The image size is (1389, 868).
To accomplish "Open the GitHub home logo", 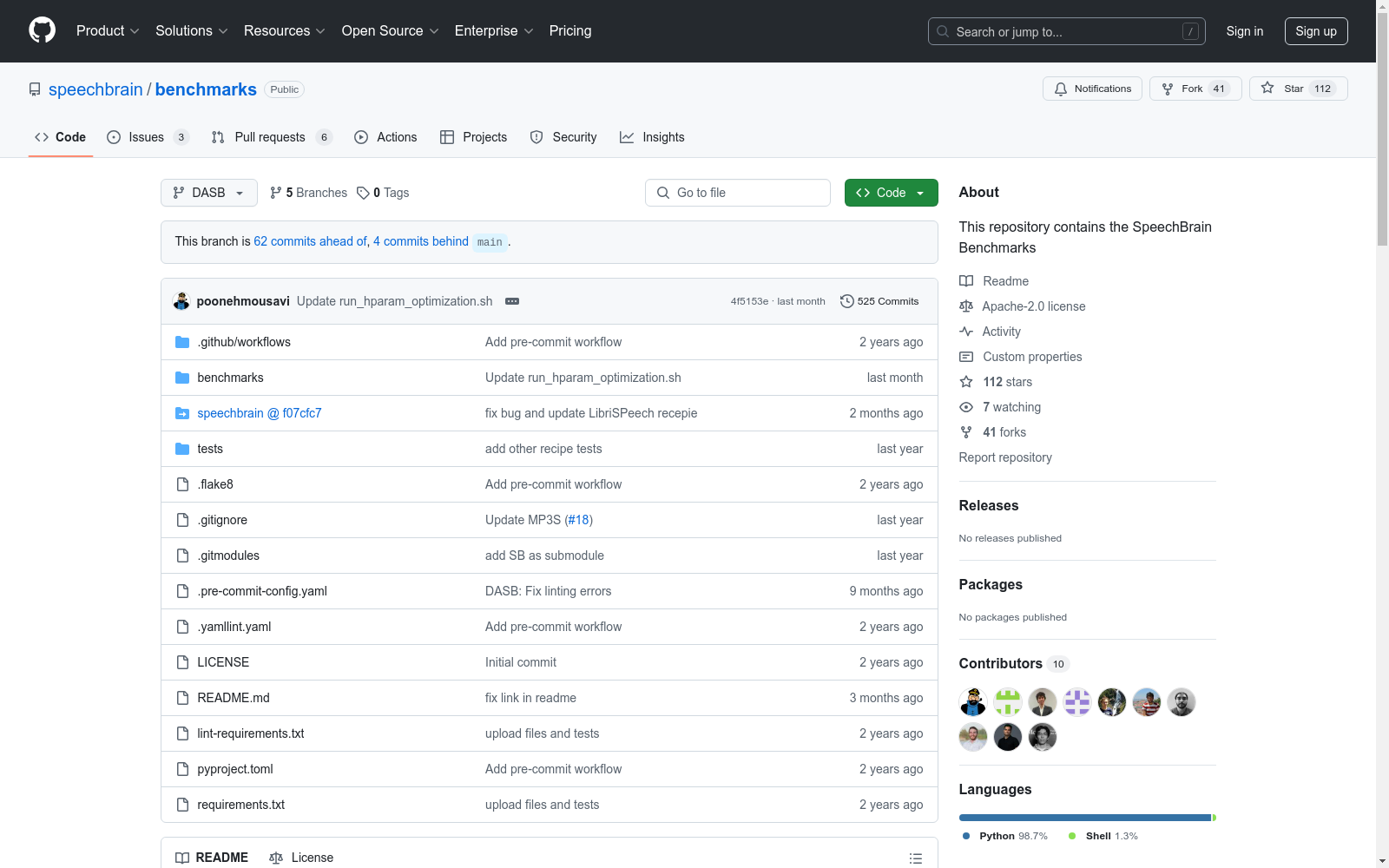I will coord(42,30).
